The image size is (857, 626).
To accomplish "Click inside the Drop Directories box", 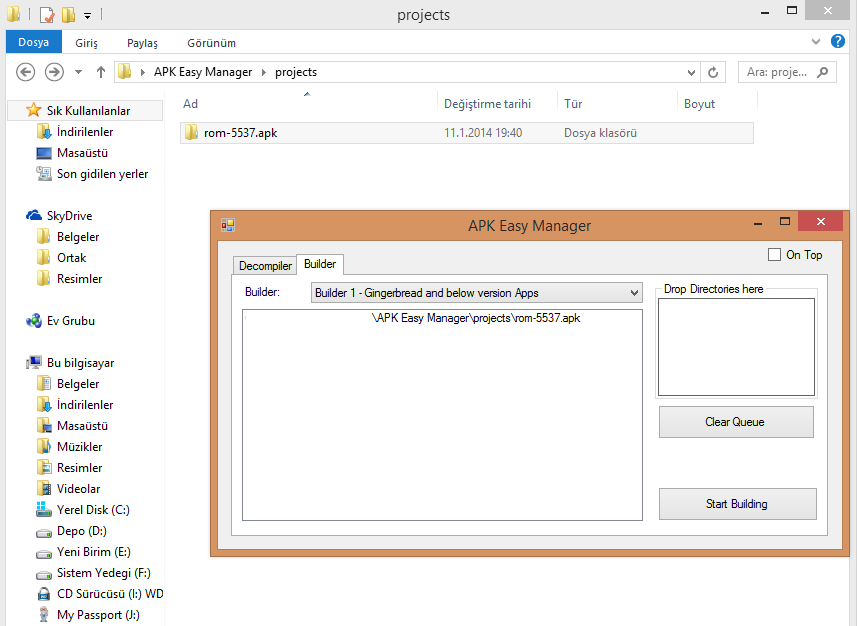I will 736,346.
